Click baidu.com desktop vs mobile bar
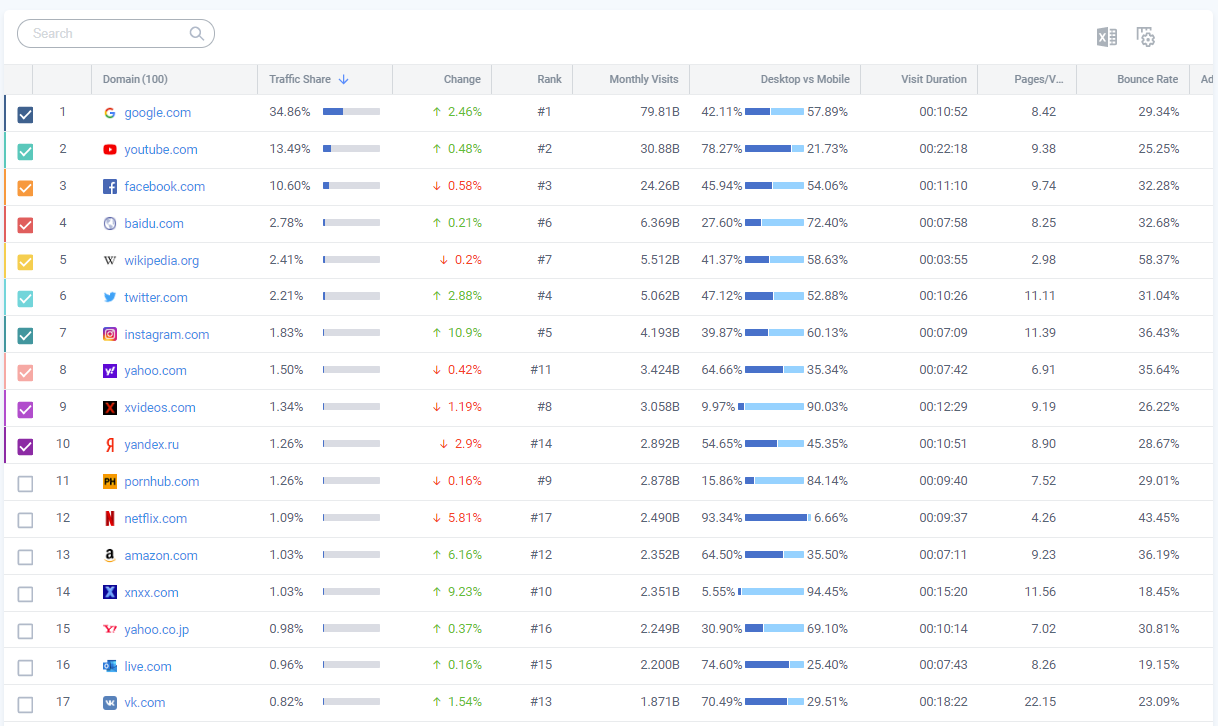The height and width of the screenshot is (726, 1218). (775, 223)
